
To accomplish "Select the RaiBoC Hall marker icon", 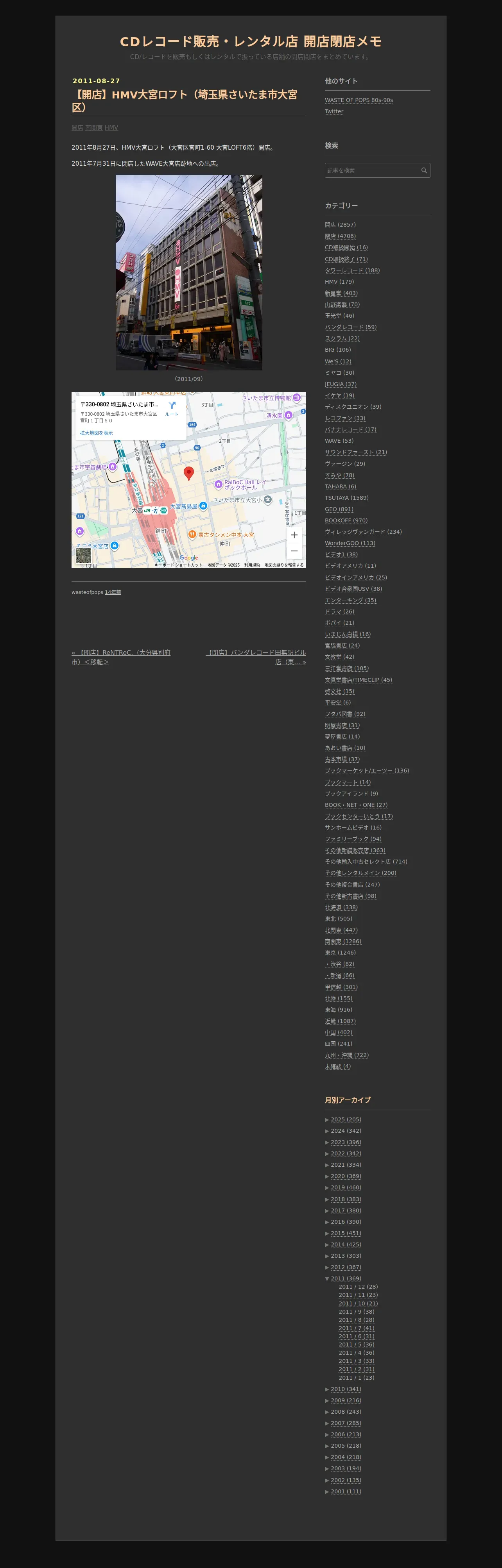I will point(218,485).
